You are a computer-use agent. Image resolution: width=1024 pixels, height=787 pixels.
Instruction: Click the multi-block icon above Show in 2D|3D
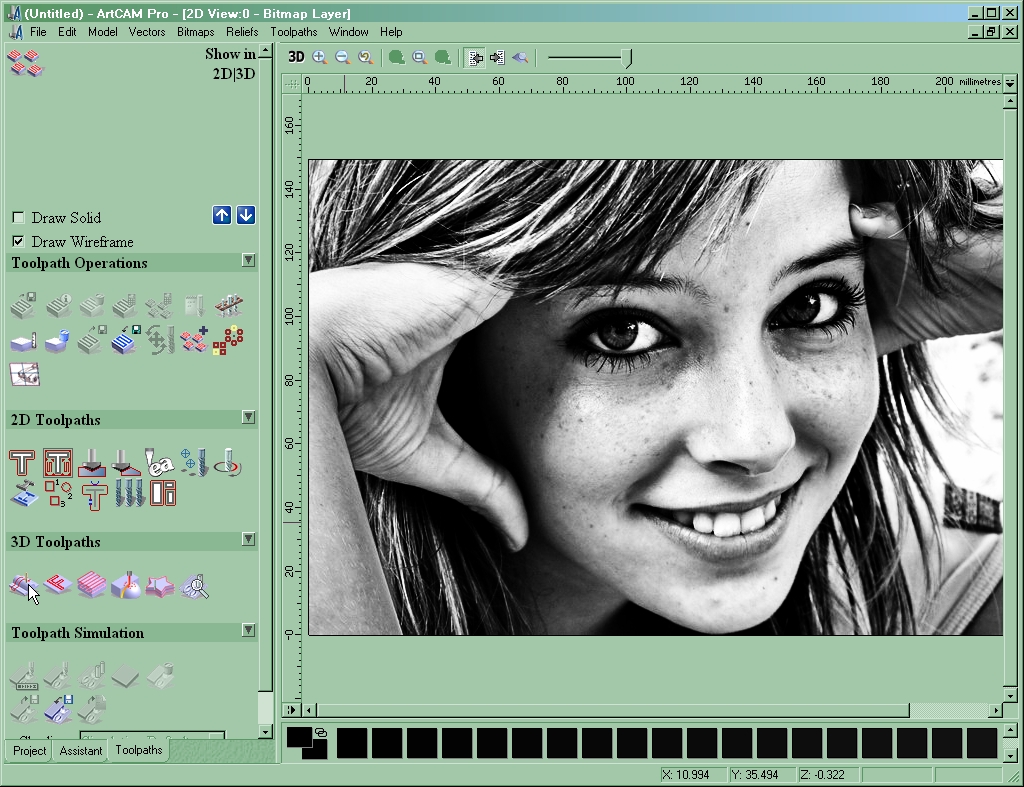click(25, 63)
